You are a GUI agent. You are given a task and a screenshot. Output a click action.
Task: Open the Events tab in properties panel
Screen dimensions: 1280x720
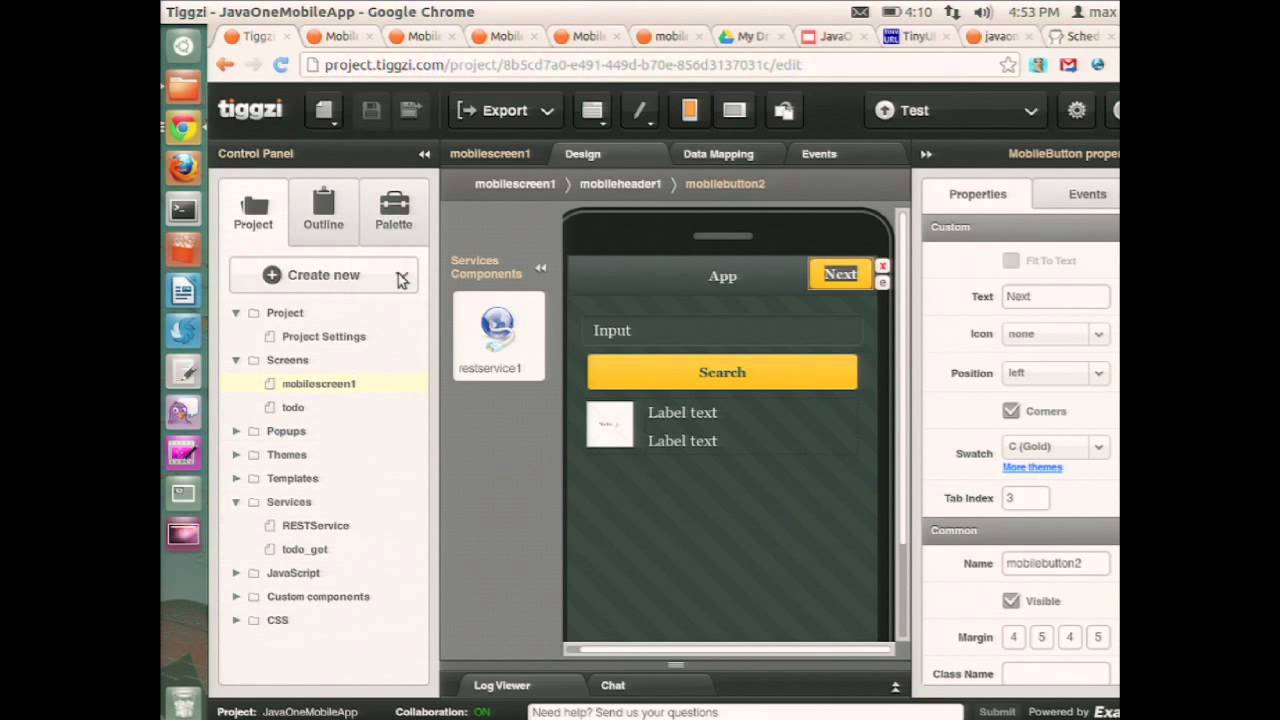point(1086,194)
